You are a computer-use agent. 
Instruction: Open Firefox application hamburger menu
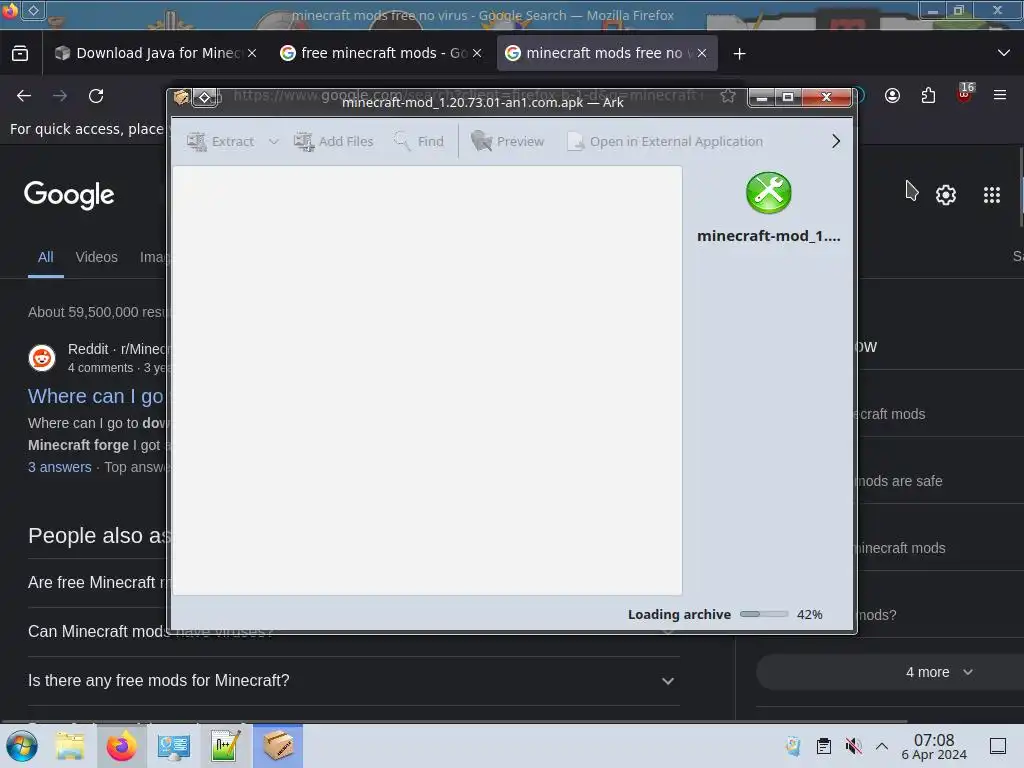(1000, 96)
